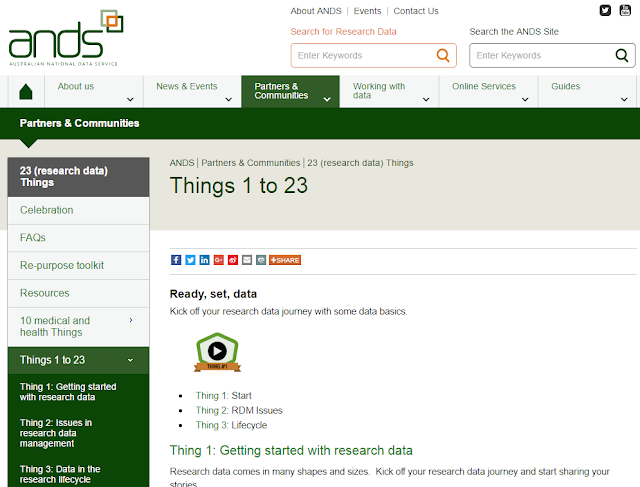Click the print page icon

click(x=261, y=260)
